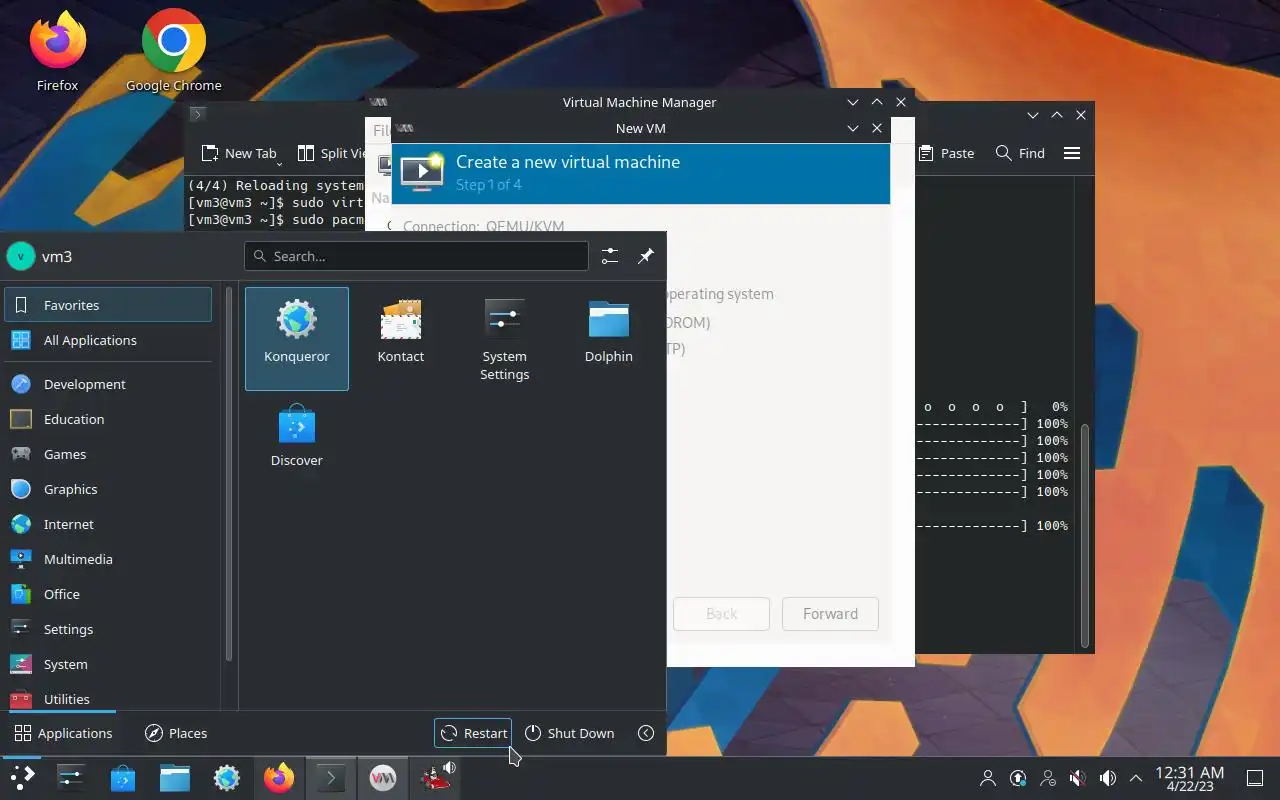Click red audio-playing app in taskbar

[435, 777]
